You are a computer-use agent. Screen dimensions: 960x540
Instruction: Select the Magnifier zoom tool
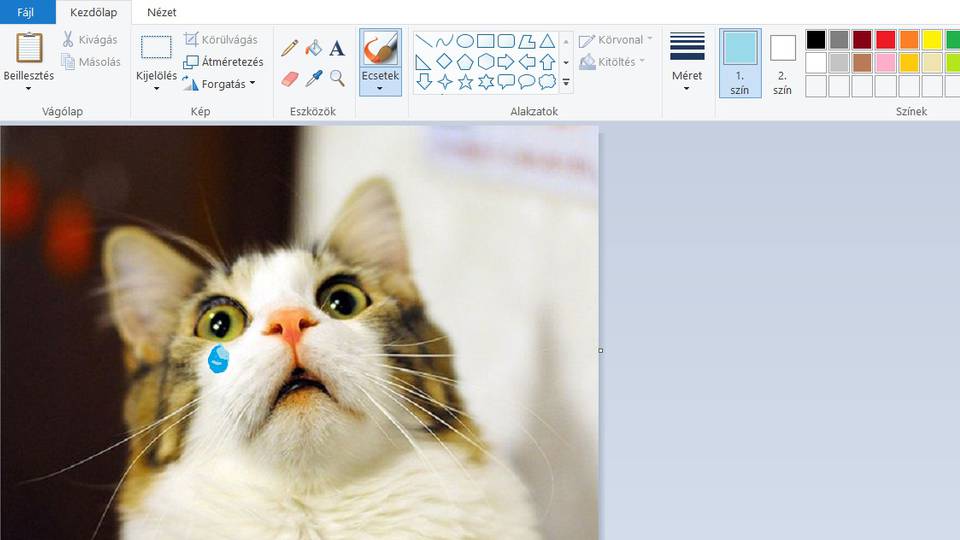point(337,78)
